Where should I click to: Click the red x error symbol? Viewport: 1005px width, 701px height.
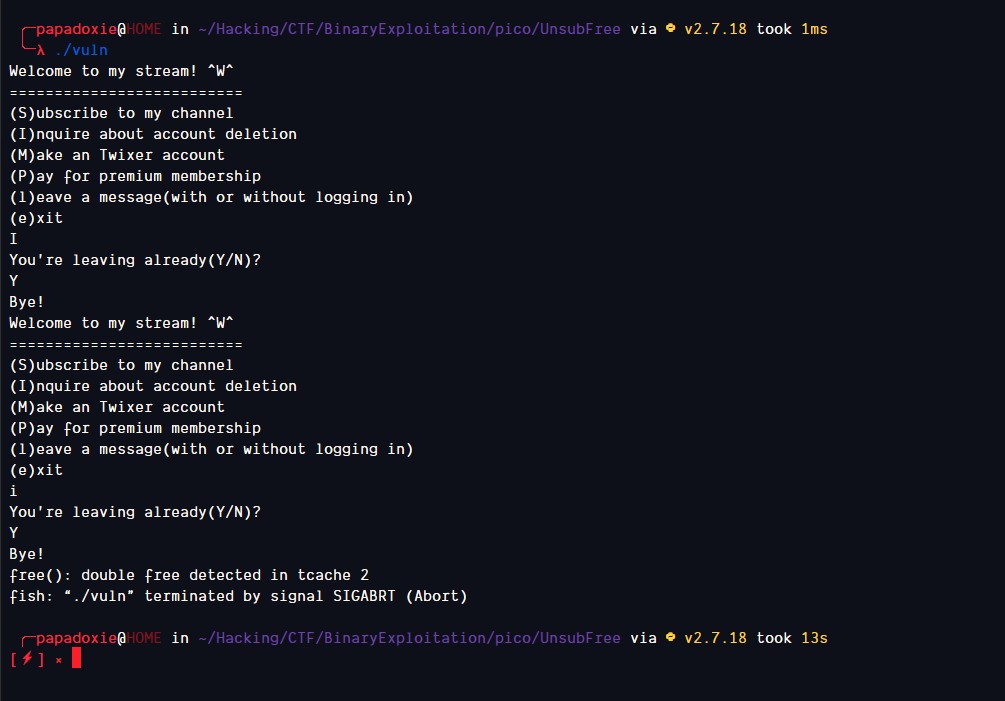coord(58,660)
